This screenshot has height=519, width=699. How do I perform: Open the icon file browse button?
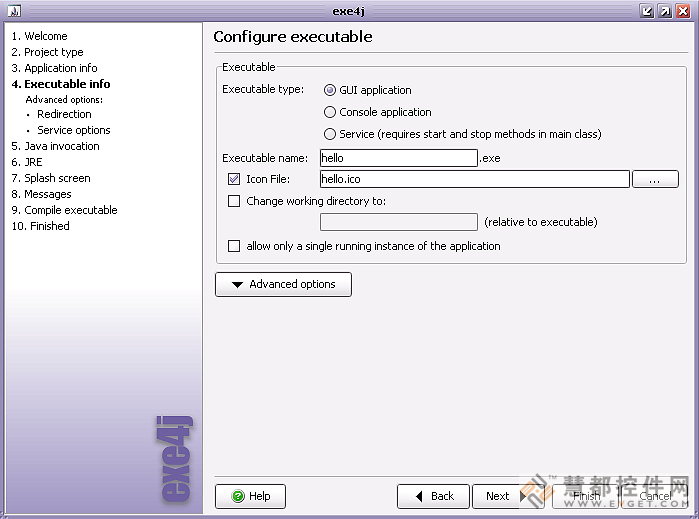point(655,179)
